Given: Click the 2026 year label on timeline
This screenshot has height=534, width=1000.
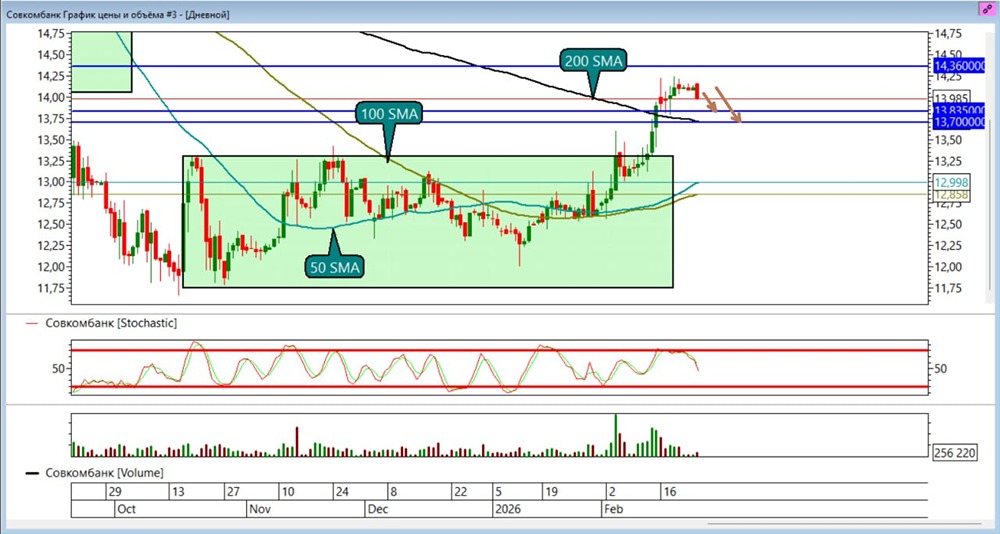Looking at the screenshot, I should click(x=508, y=509).
